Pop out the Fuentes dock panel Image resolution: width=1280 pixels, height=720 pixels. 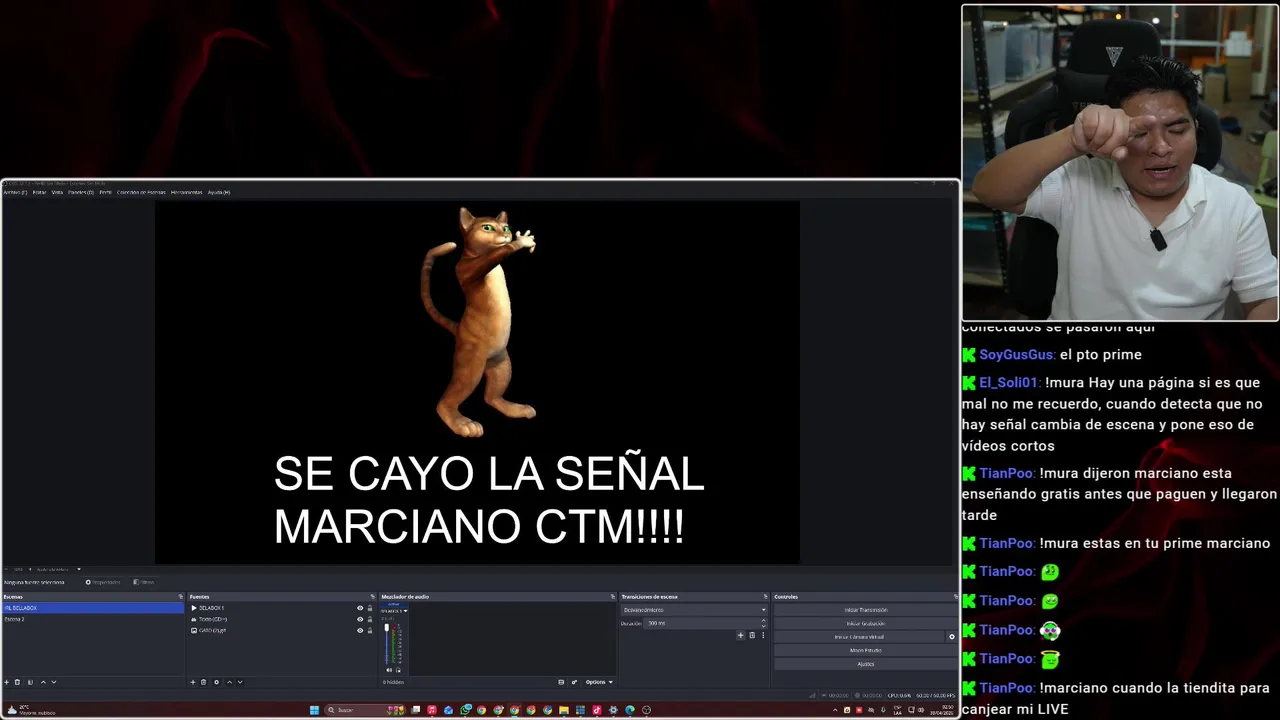[x=372, y=597]
